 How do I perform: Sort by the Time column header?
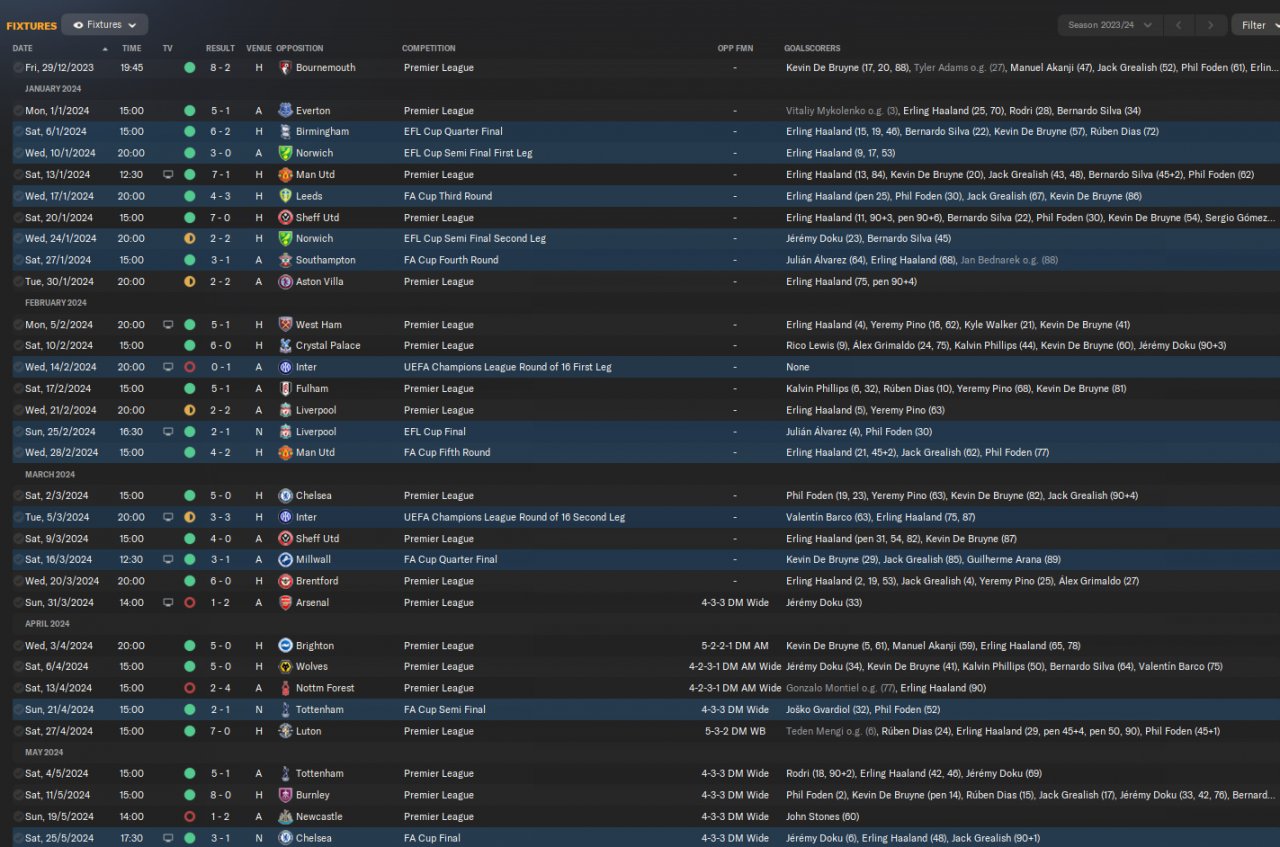coord(132,48)
